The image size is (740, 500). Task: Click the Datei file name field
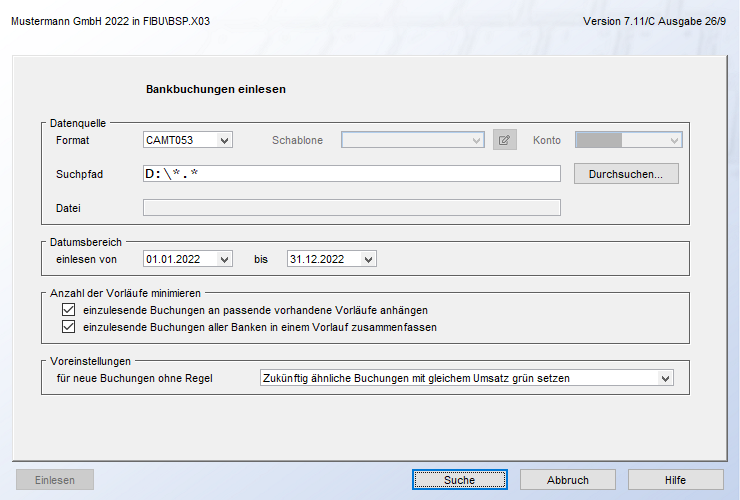pyautogui.click(x=352, y=208)
